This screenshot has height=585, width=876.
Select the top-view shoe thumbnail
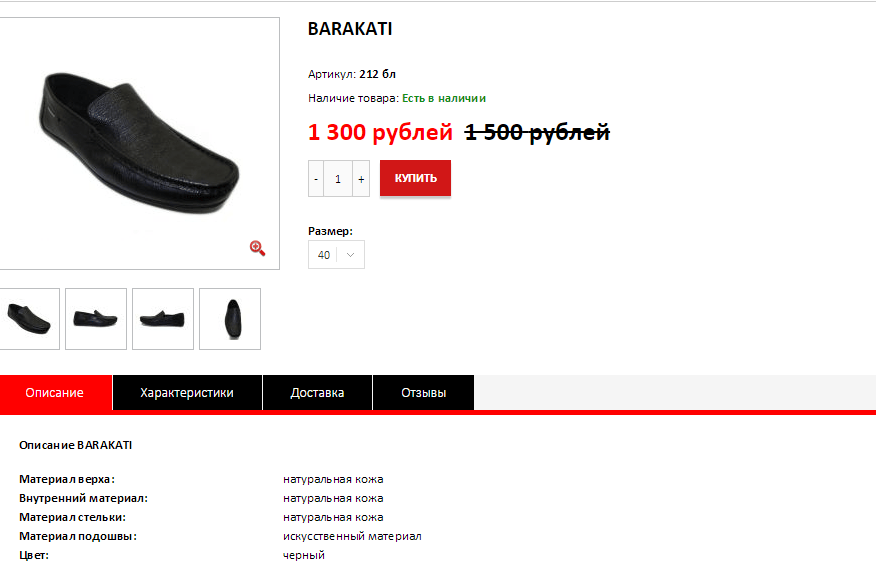[x=230, y=319]
